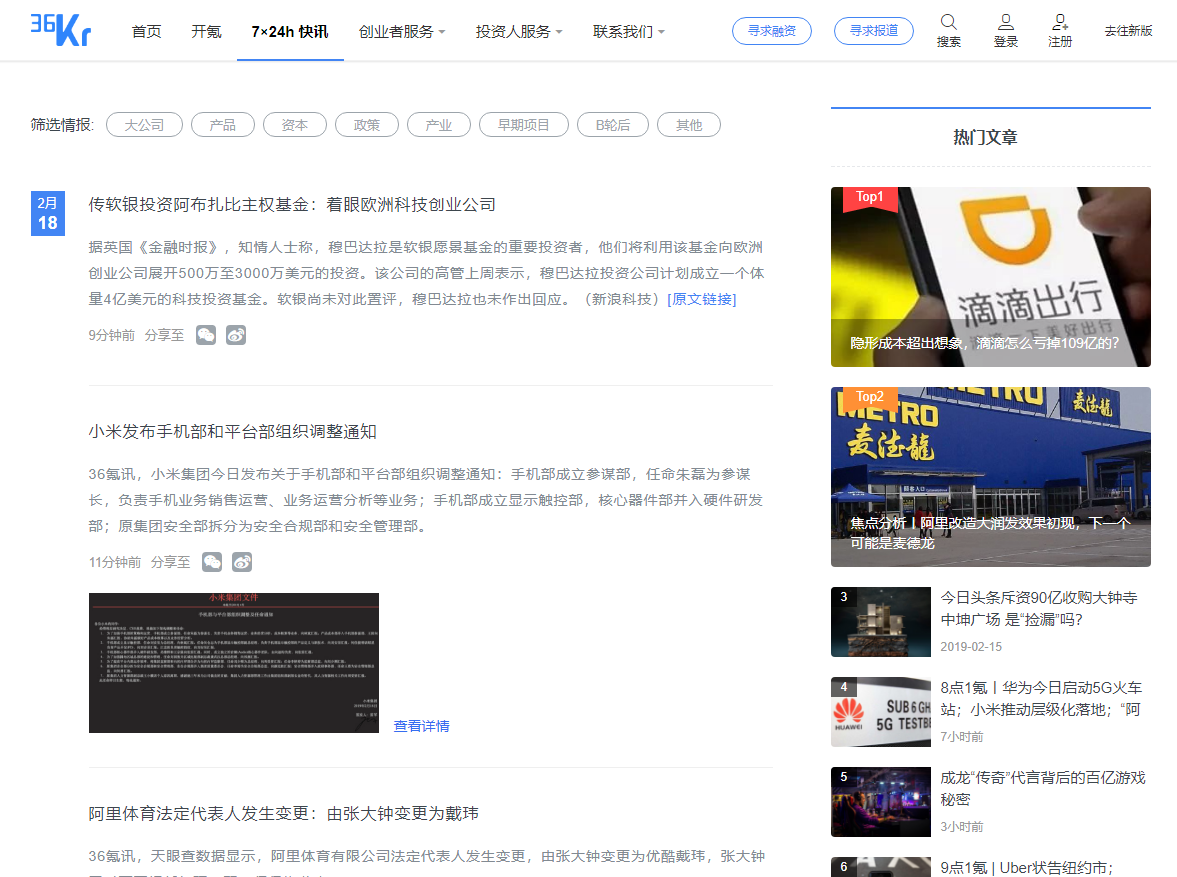Toggle the 其他 filter tag
Image resolution: width=1177 pixels, height=877 pixels.
pyautogui.click(x=689, y=125)
